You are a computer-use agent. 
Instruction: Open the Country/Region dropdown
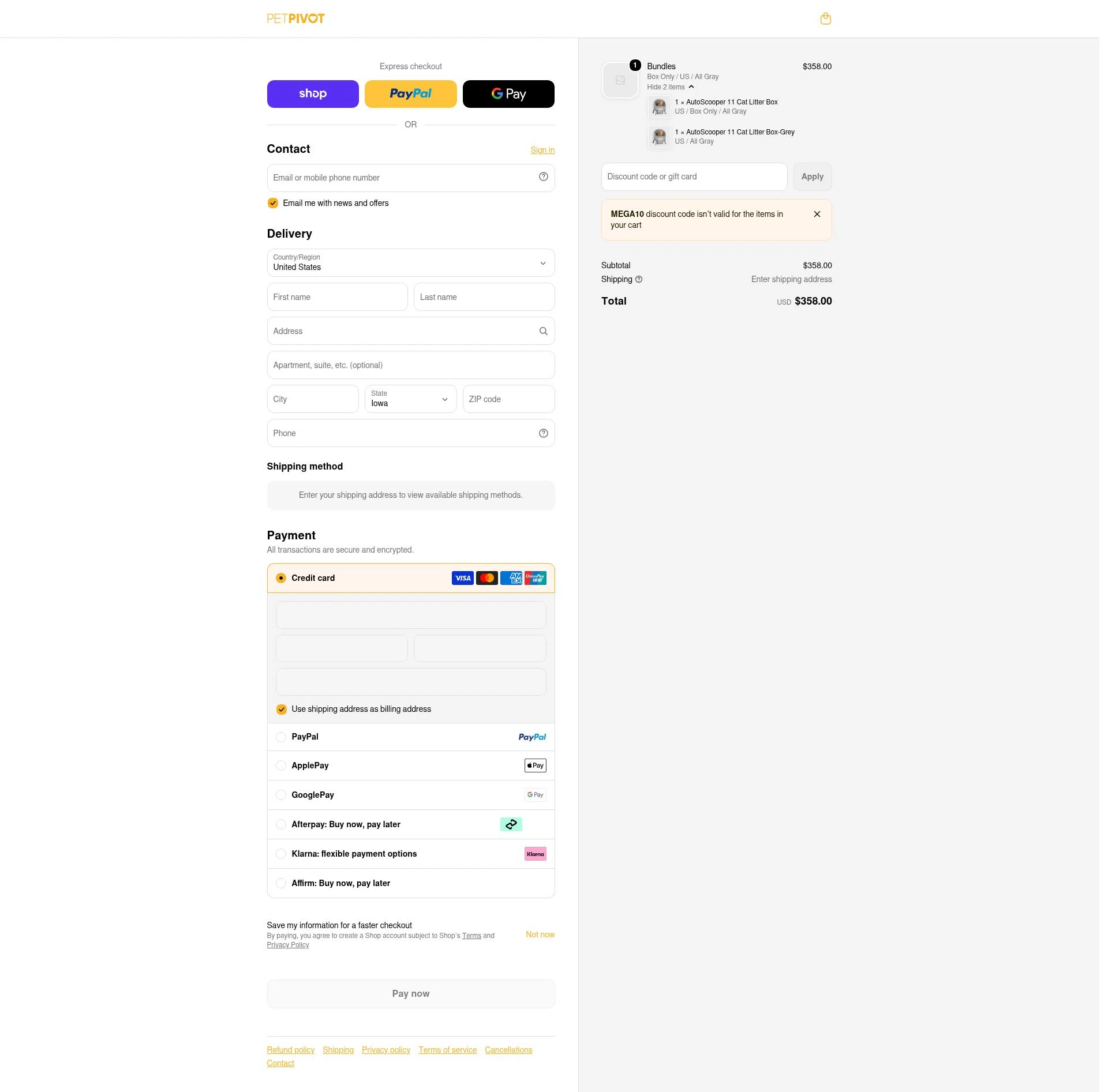(411, 263)
